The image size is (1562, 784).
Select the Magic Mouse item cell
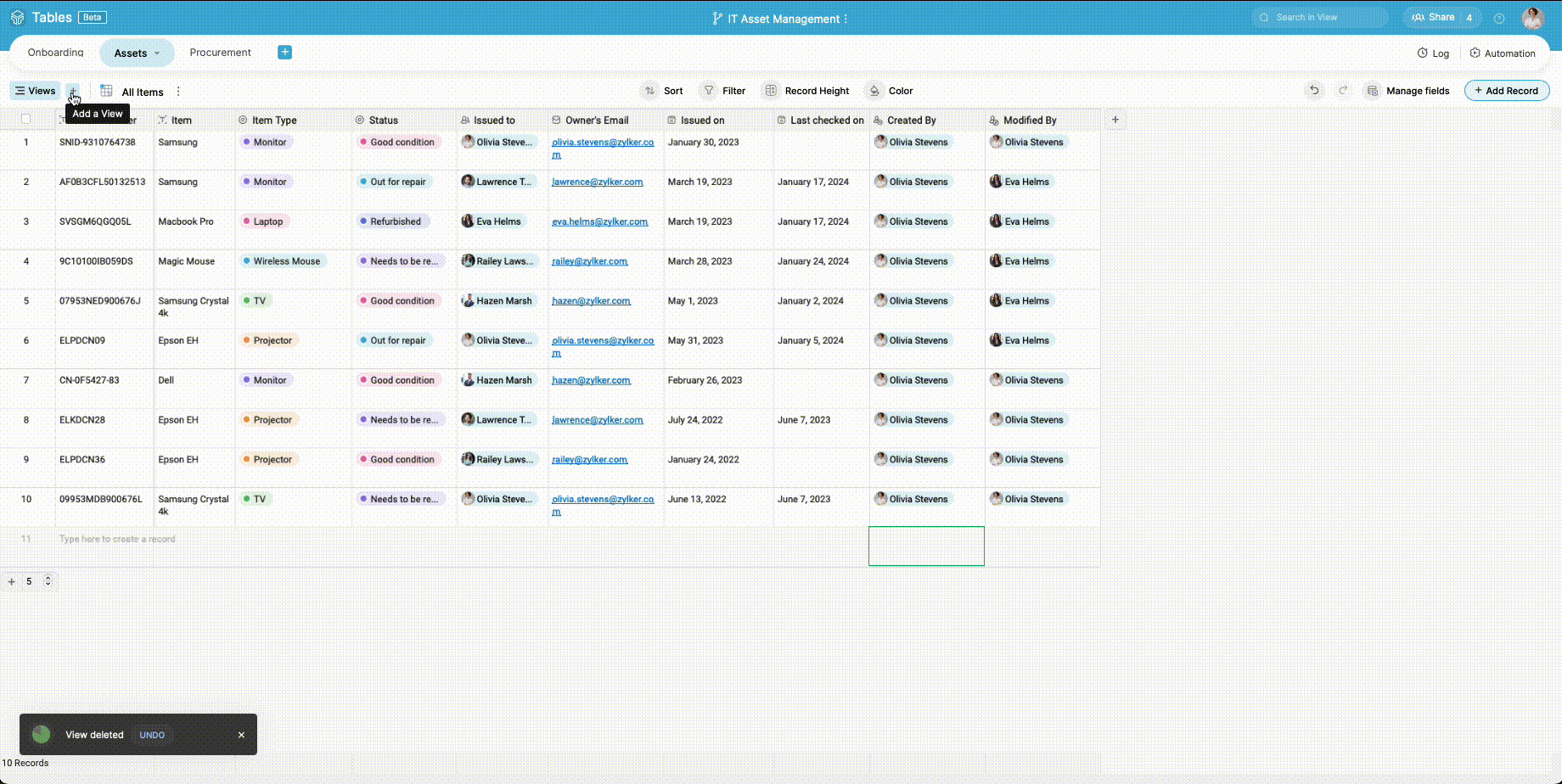tap(194, 269)
